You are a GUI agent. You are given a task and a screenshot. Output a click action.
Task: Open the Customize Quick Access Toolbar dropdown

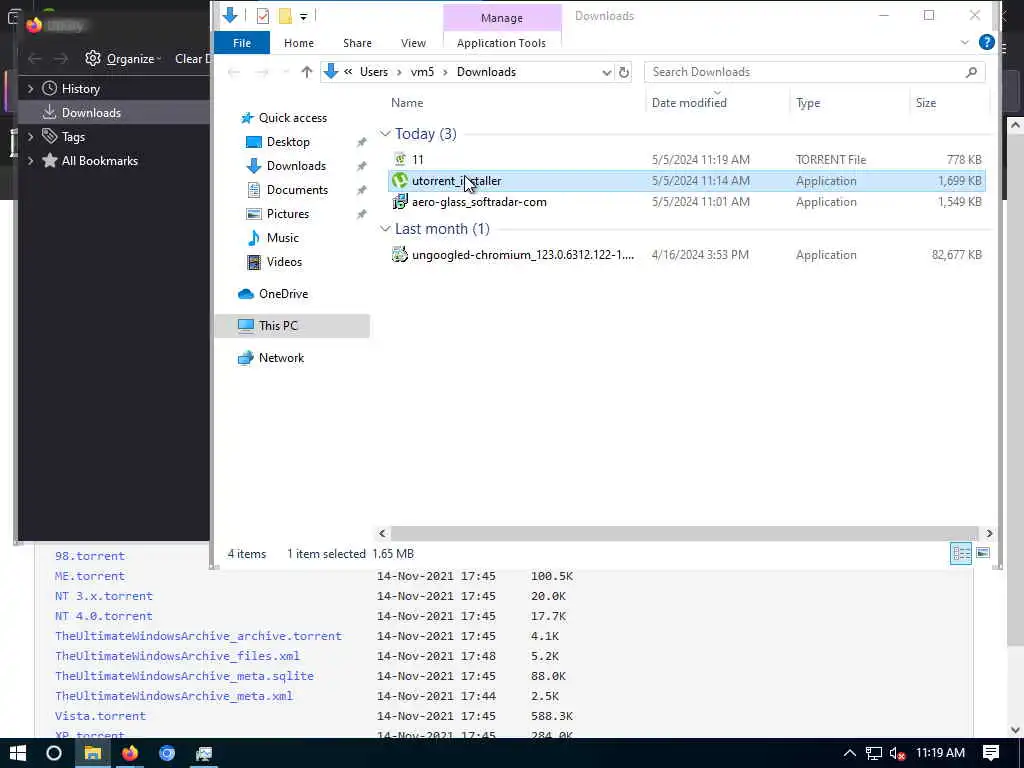click(x=304, y=16)
